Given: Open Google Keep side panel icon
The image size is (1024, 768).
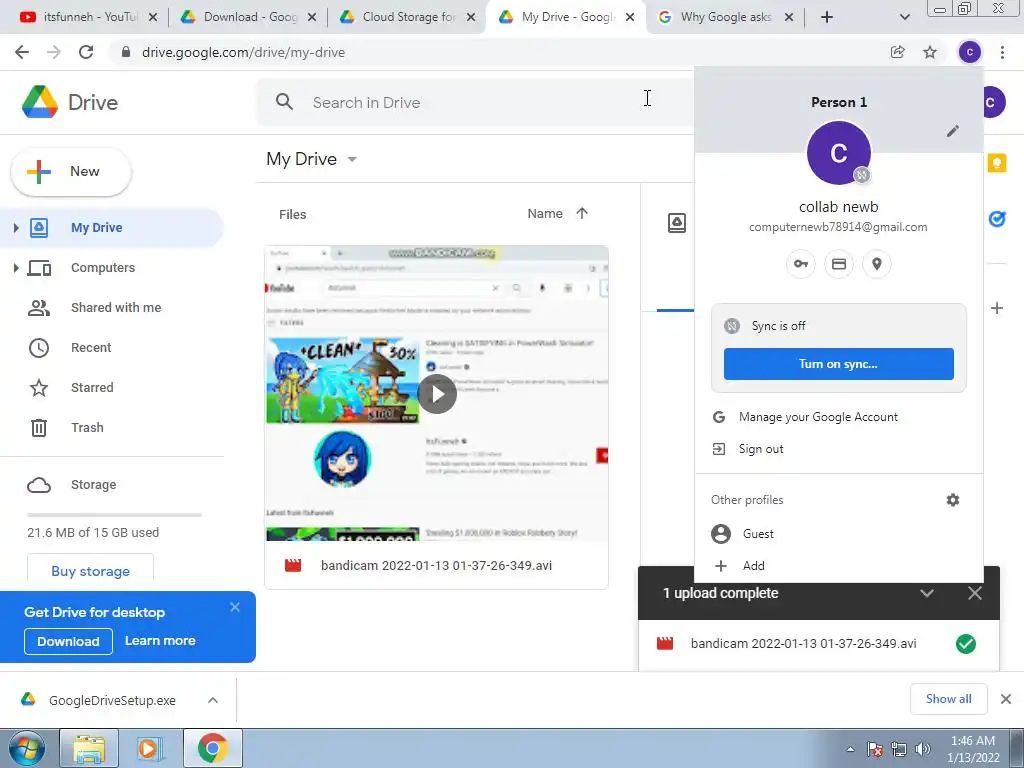Looking at the screenshot, I should pos(997,163).
